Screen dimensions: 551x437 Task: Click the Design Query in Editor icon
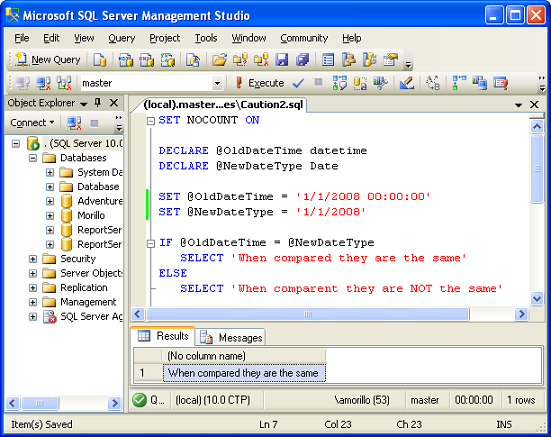click(x=406, y=83)
